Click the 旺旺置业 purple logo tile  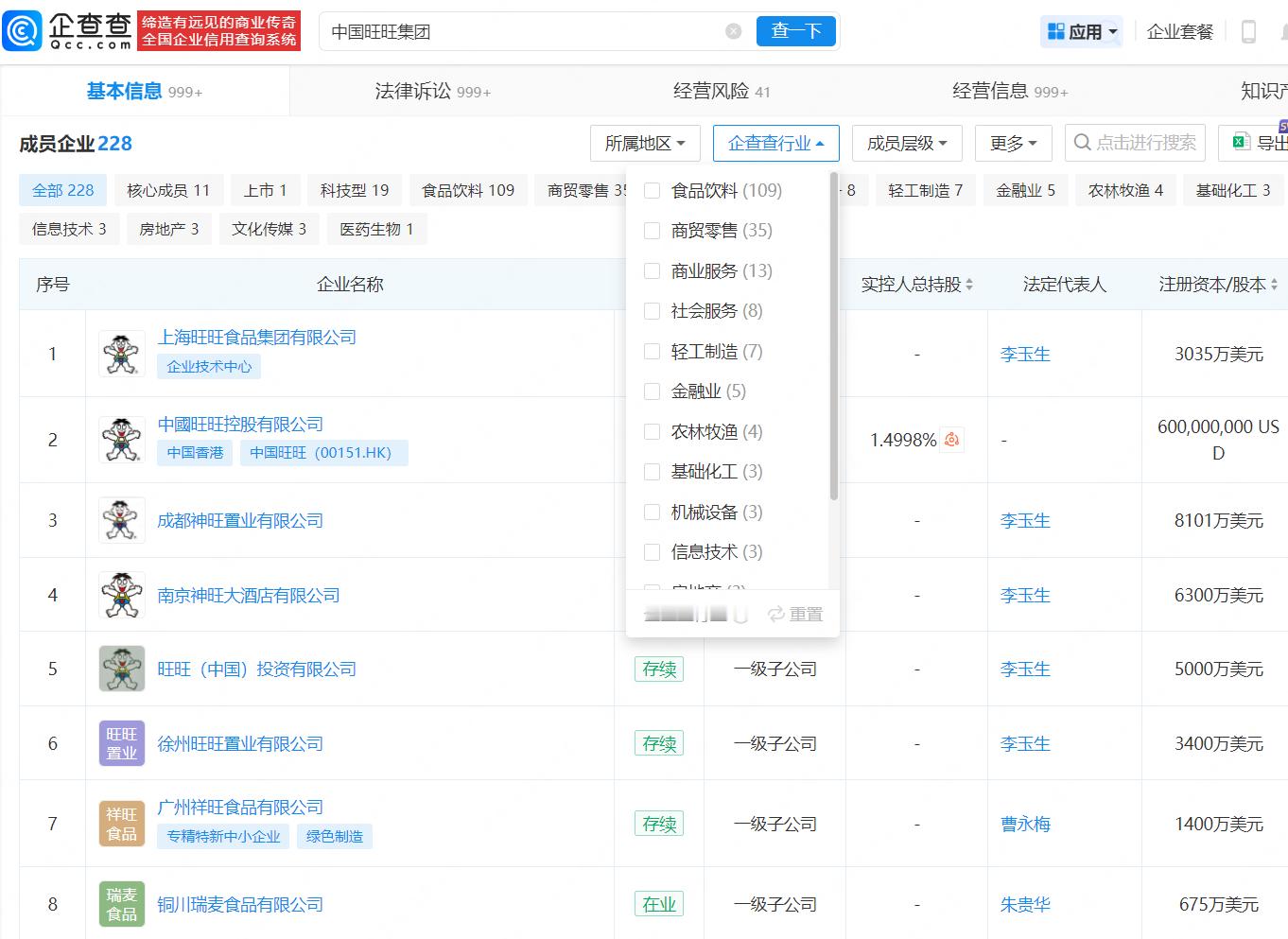point(122,743)
